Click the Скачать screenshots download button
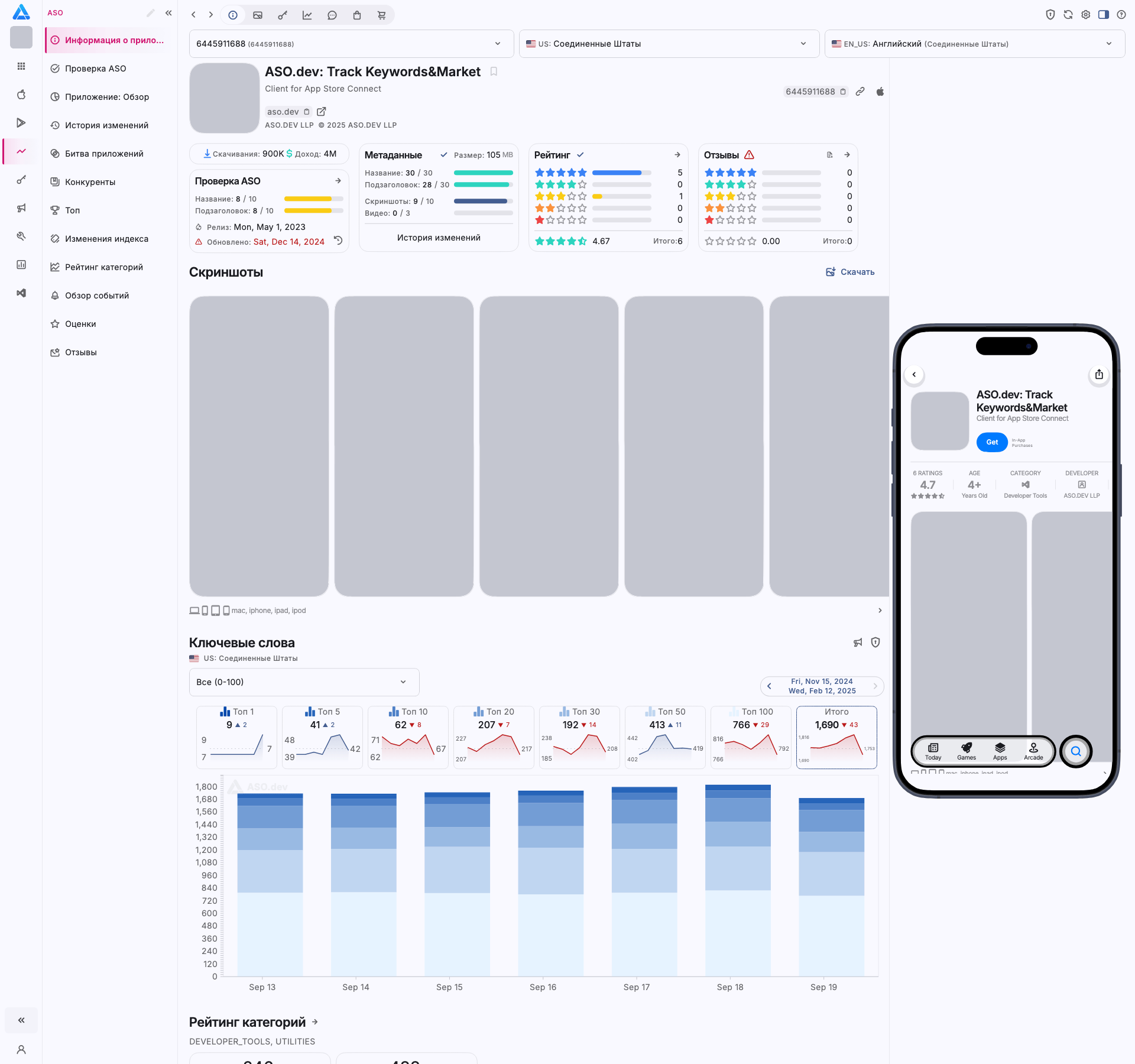Image resolution: width=1135 pixels, height=1064 pixels. (850, 272)
